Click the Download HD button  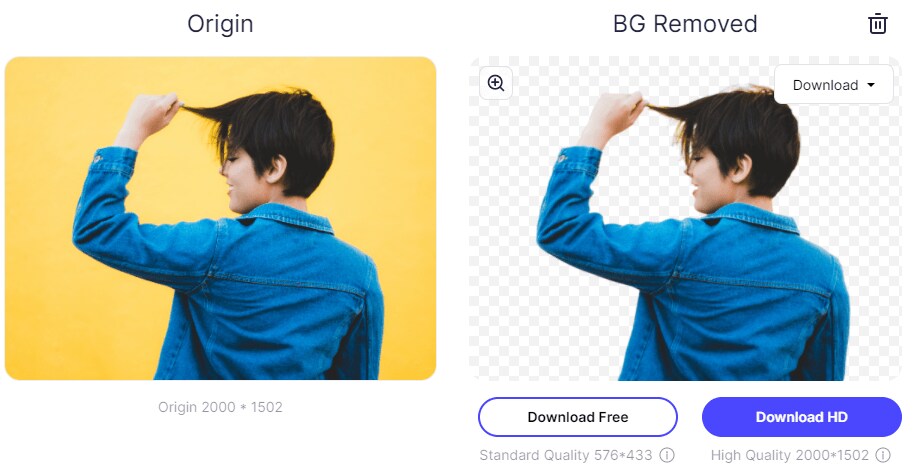coord(801,417)
